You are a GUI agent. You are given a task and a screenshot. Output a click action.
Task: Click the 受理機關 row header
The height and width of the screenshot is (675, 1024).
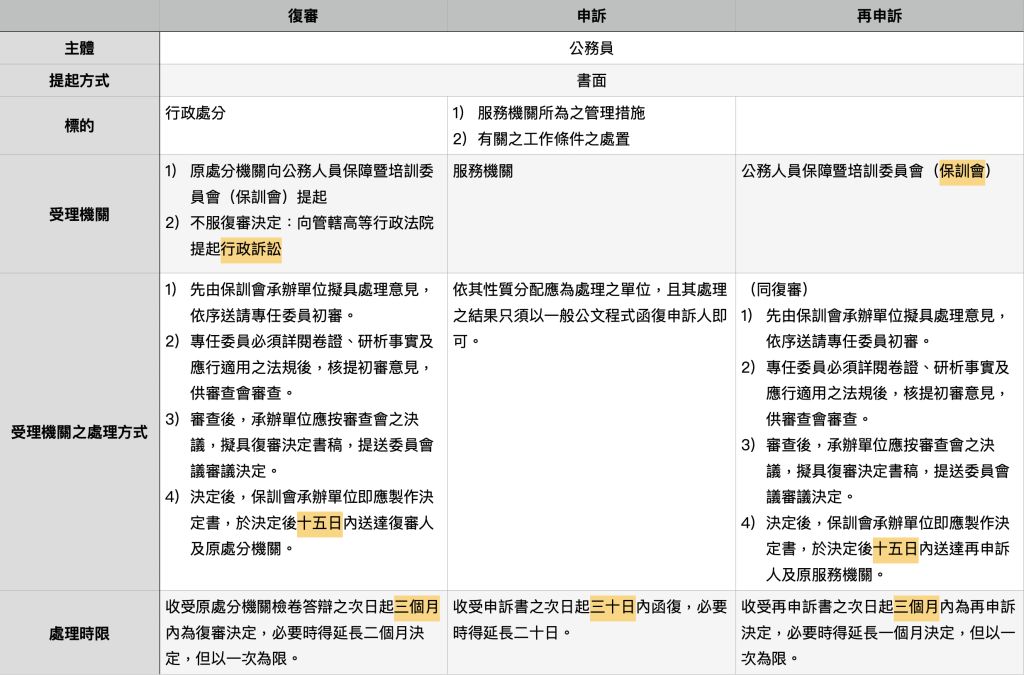tap(80, 214)
